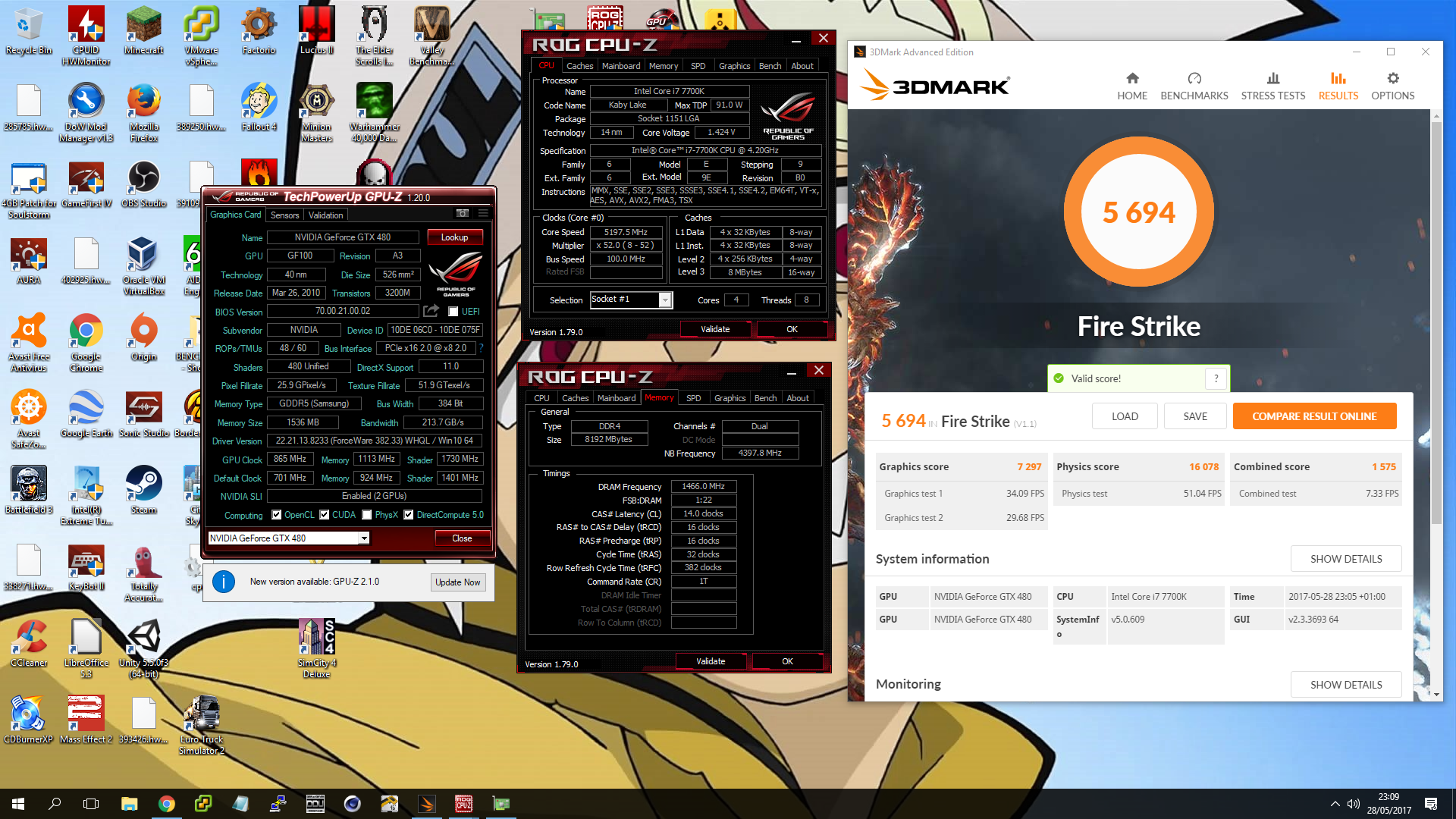1456x819 pixels.
Task: Open Google Earth desktop shortcut
Action: (x=86, y=413)
